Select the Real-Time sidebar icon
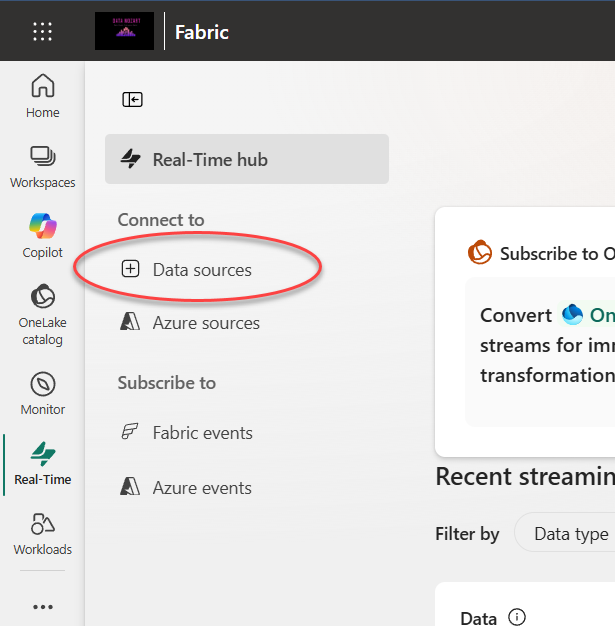 [42, 464]
